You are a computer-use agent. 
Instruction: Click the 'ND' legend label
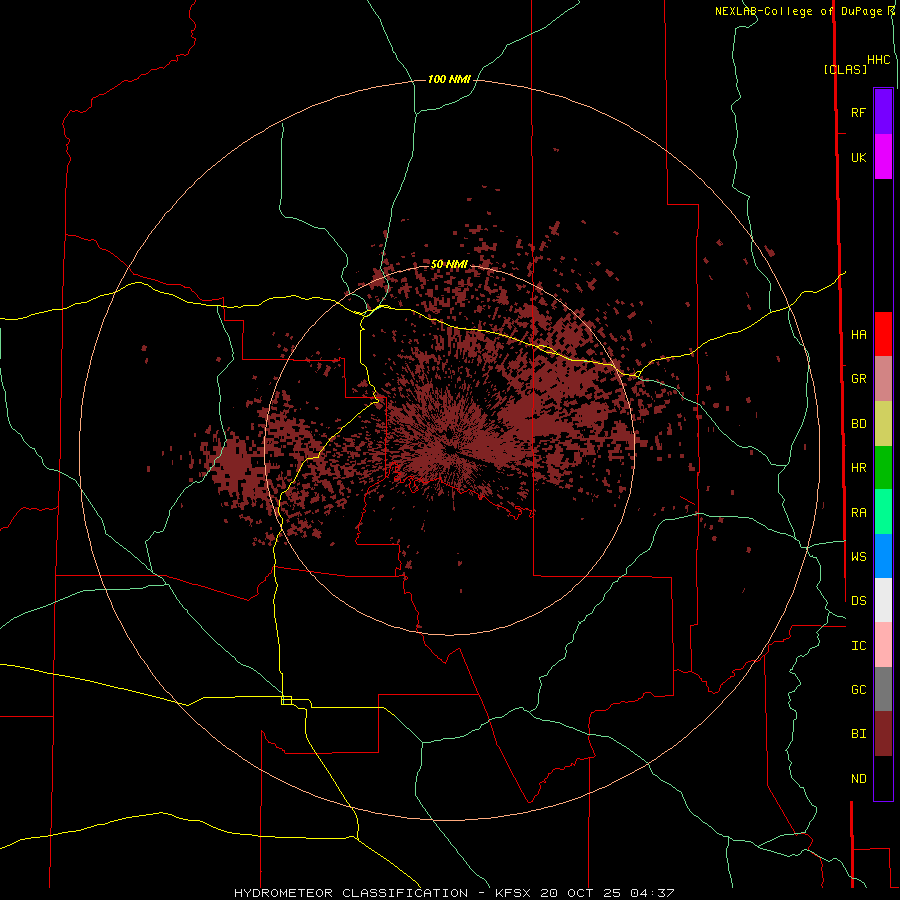858,779
